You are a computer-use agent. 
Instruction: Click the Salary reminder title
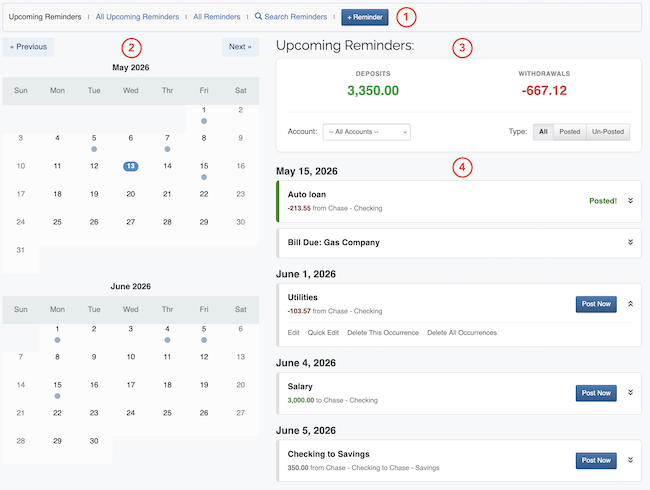[x=300, y=386]
